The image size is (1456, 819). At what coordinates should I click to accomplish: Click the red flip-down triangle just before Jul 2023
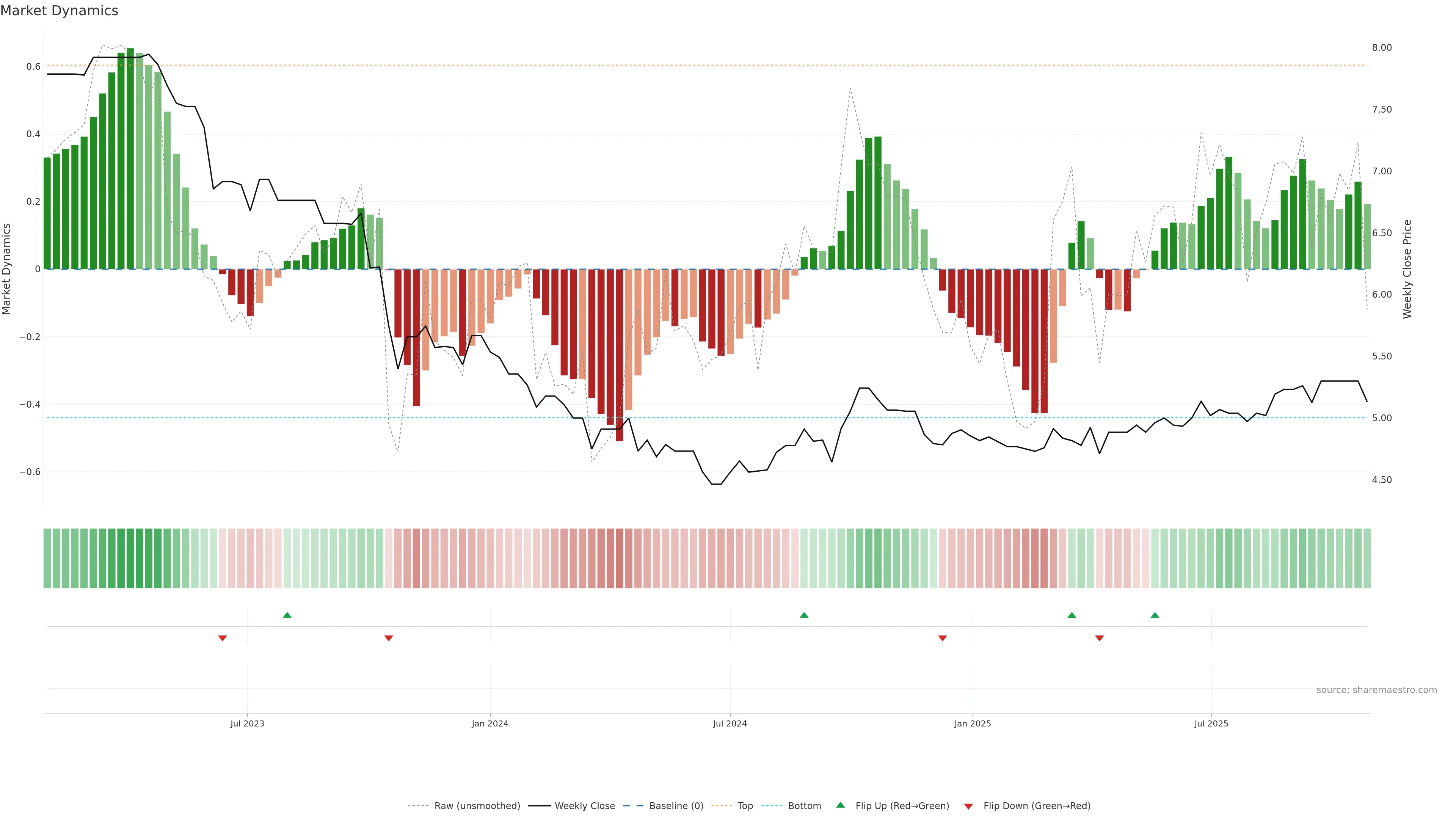coord(223,638)
